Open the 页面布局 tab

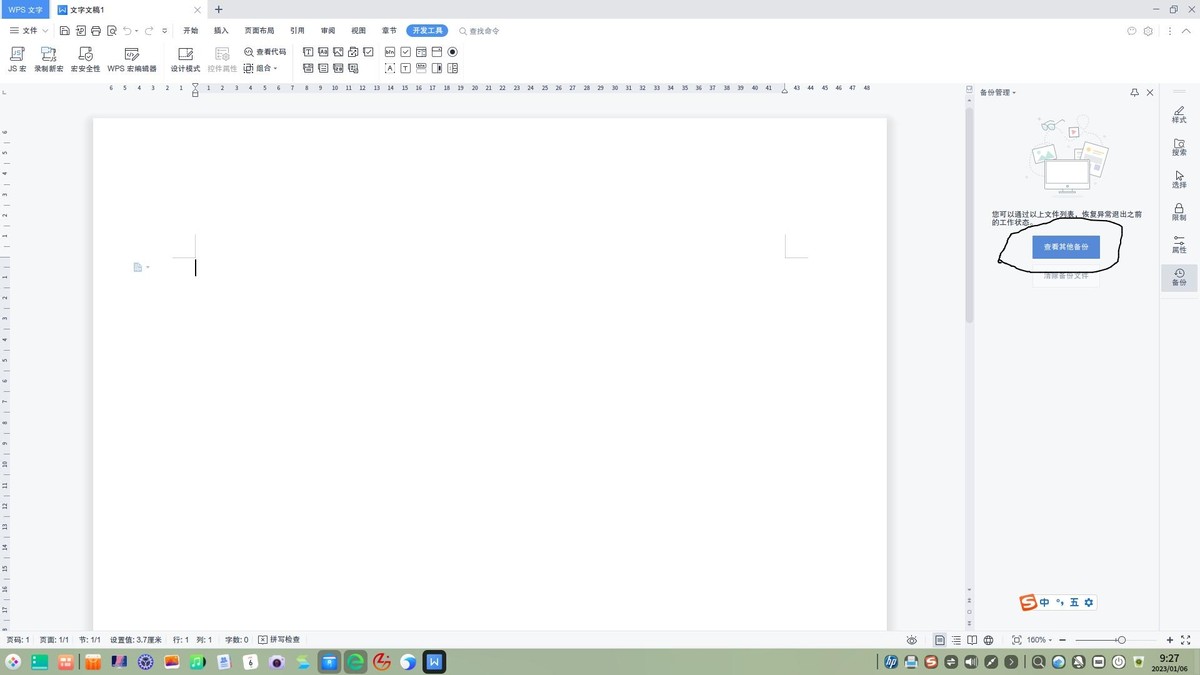(x=259, y=31)
